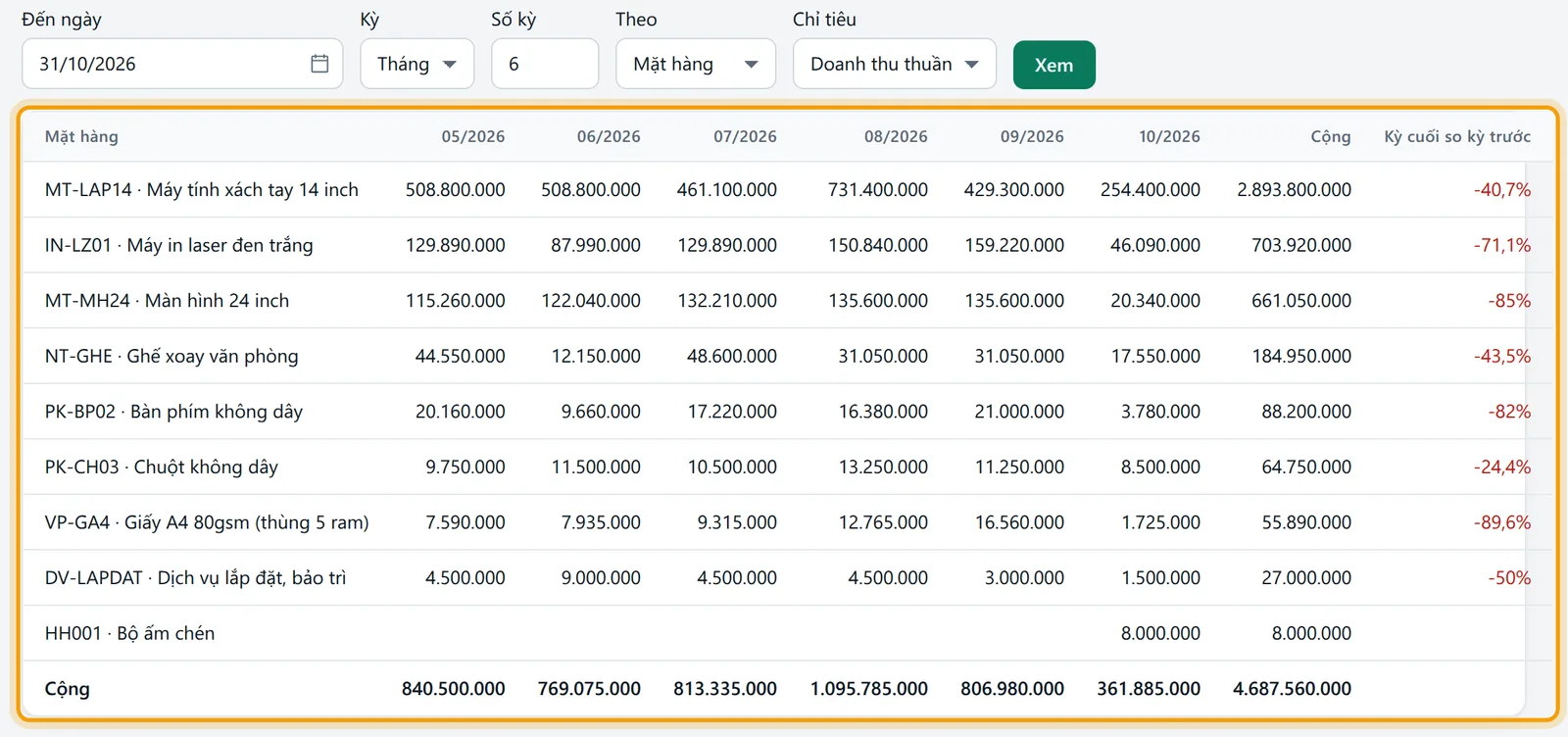
Task: Open the Chỉ tiêu dropdown Doanh thu thuần
Action: click(x=895, y=64)
